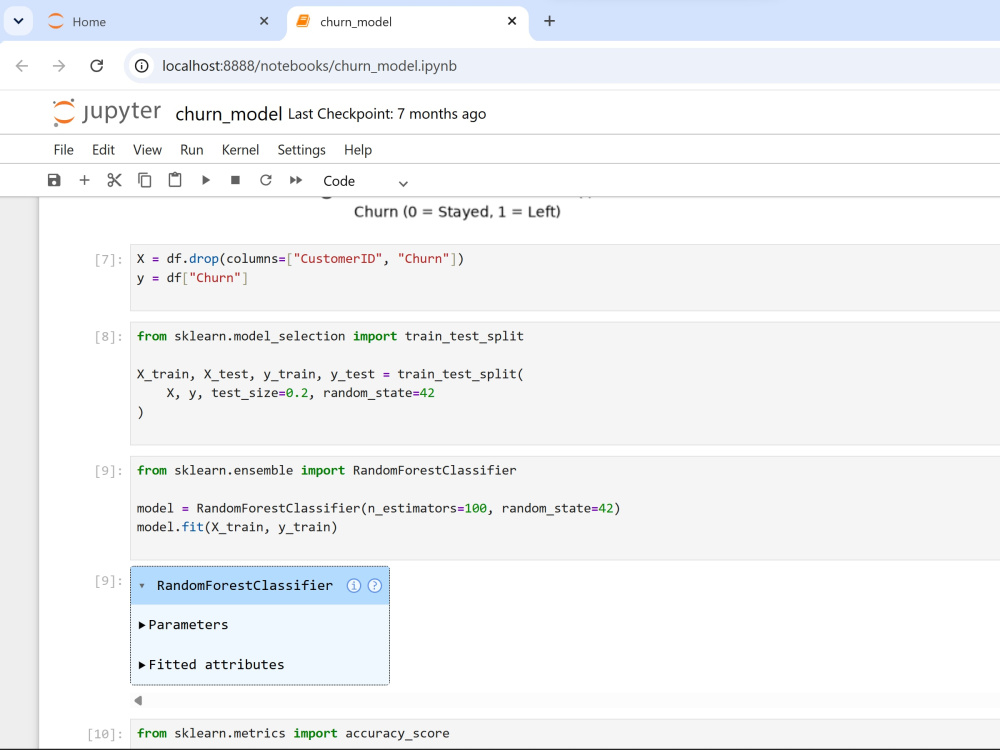Click the output scroll-left arrow
Screen dimensions: 1000x750
[138, 700]
